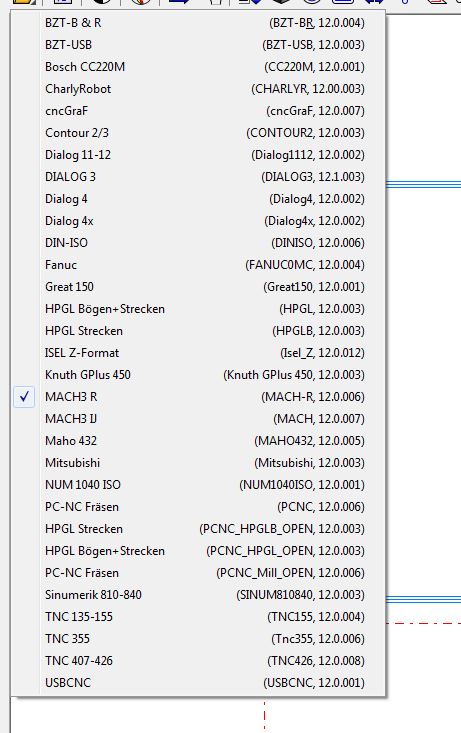Select cncGraF postprocessor

pyautogui.click(x=198, y=111)
